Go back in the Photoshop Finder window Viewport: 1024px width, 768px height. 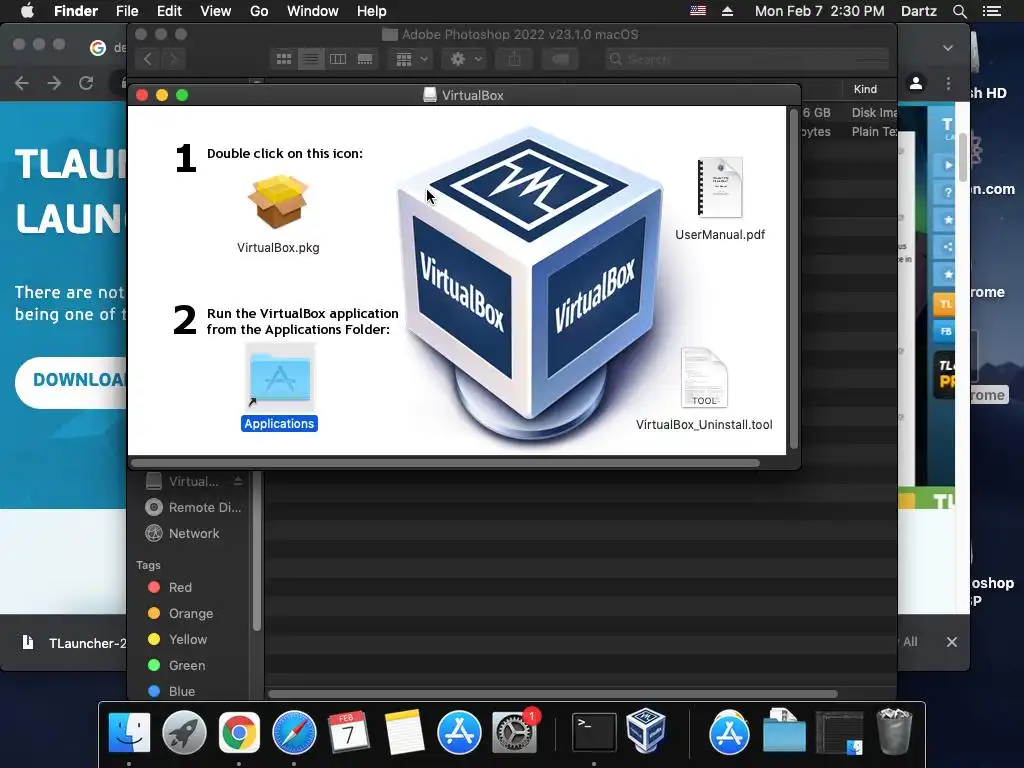click(x=148, y=59)
